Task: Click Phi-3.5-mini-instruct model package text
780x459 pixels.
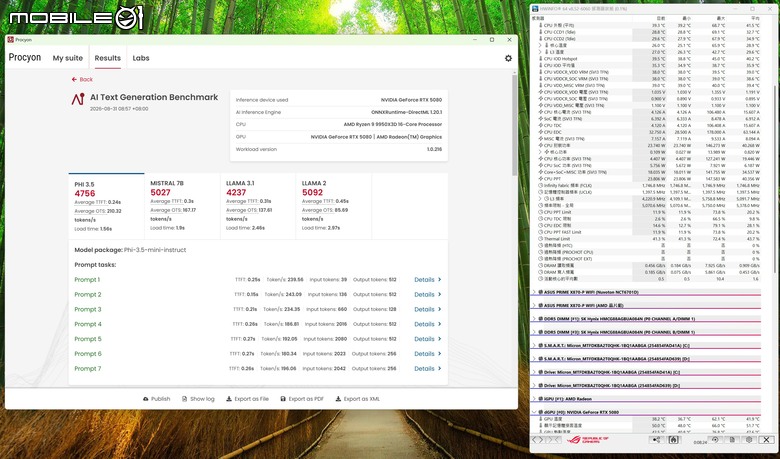Action: [x=155, y=250]
